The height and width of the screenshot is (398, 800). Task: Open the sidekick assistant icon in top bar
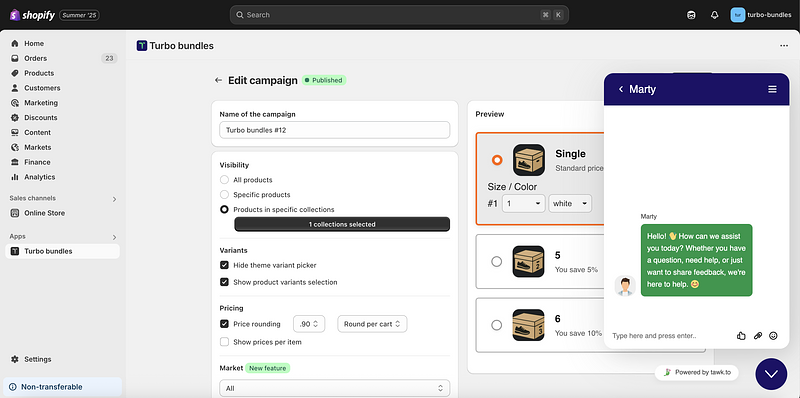point(691,15)
